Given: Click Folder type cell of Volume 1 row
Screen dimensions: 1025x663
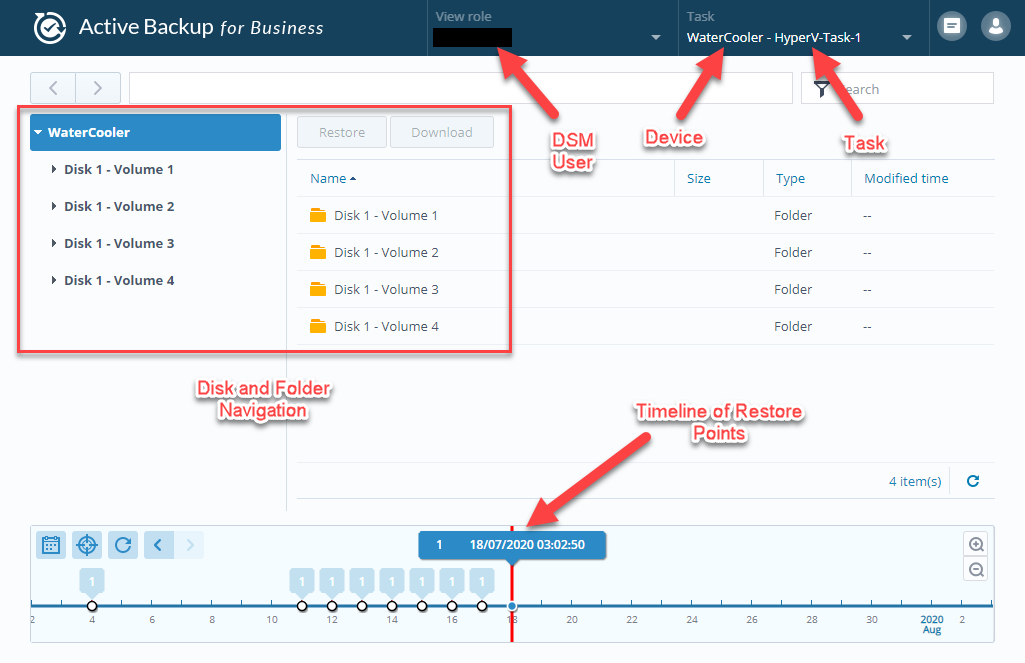Looking at the screenshot, I should click(793, 215).
